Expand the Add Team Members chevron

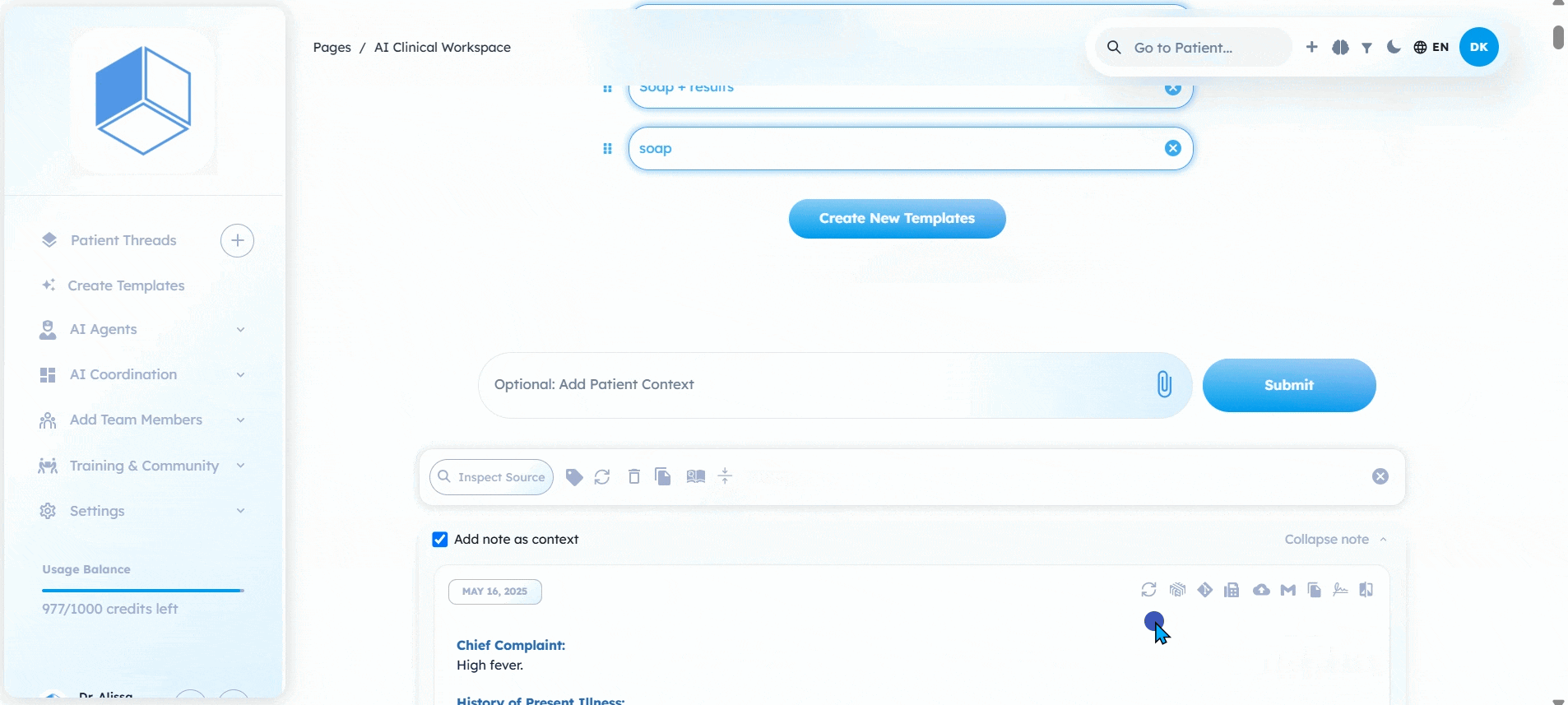point(240,420)
